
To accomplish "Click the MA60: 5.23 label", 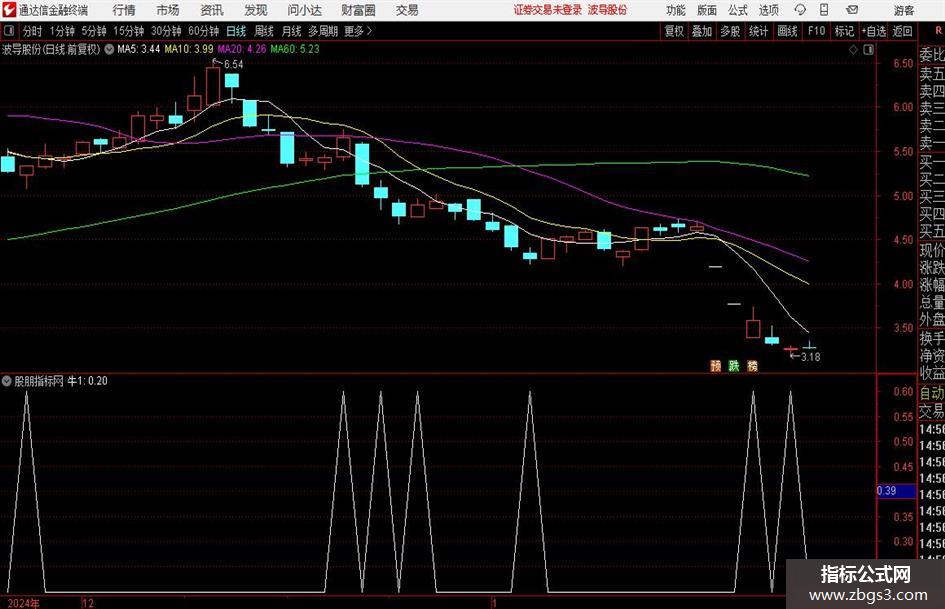I will [295, 49].
